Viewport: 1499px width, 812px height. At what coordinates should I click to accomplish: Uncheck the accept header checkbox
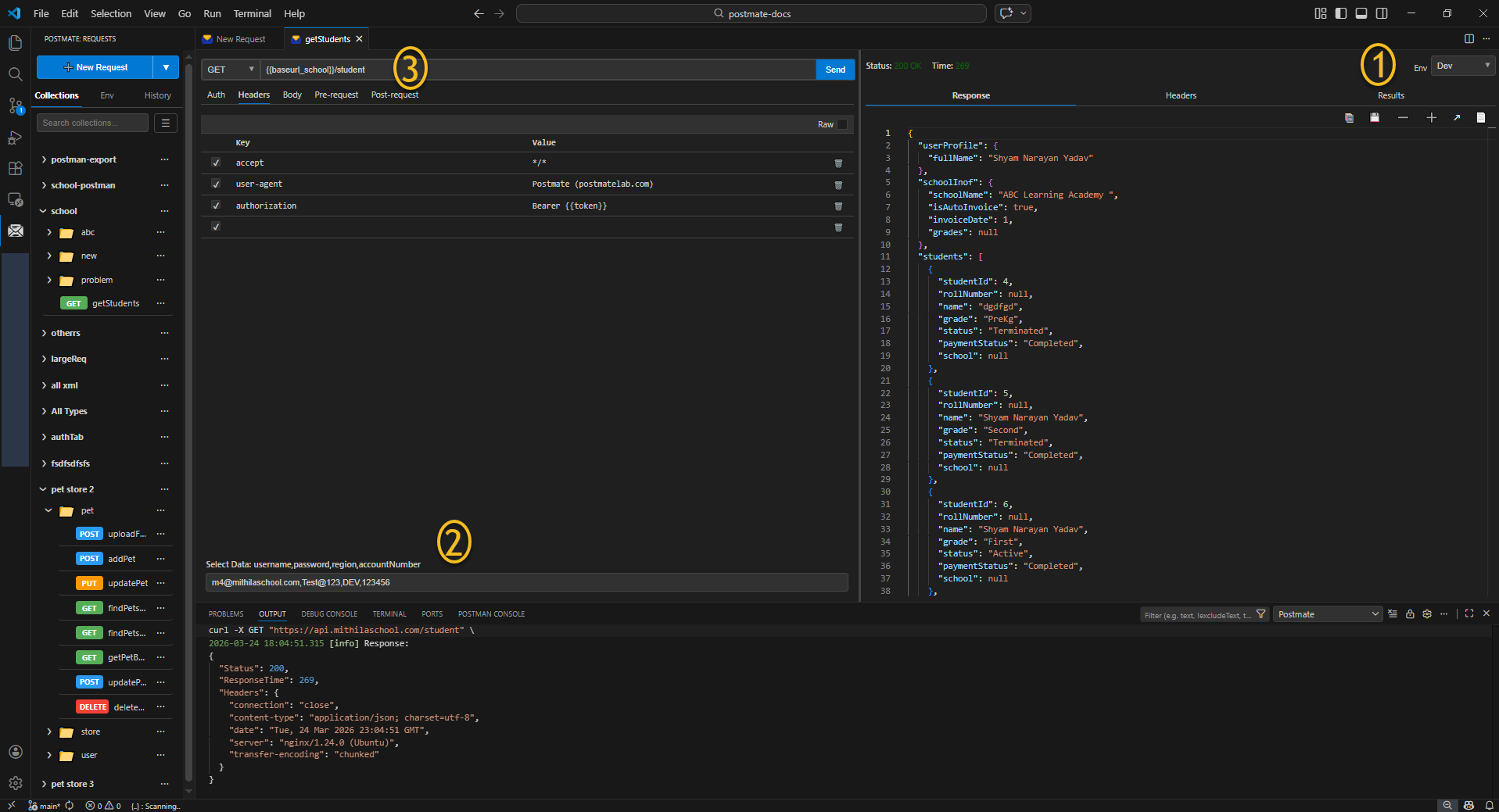[216, 163]
